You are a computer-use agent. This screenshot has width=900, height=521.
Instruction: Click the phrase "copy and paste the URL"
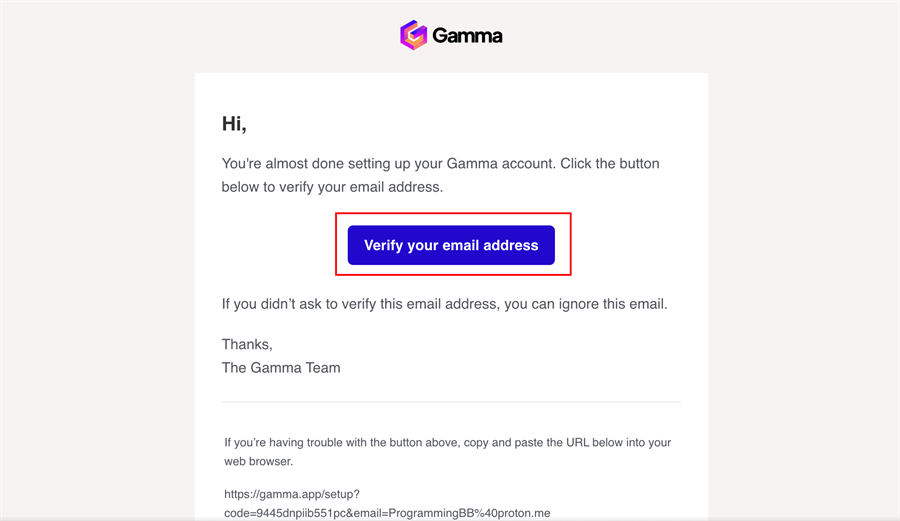pyautogui.click(x=494, y=442)
